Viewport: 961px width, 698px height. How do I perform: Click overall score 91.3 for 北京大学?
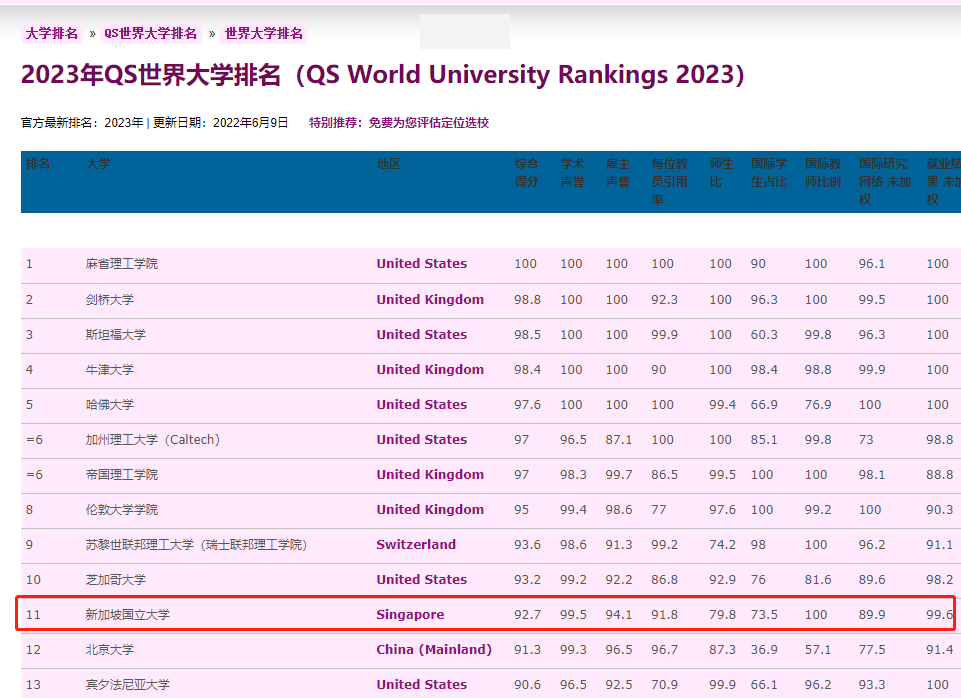527,650
